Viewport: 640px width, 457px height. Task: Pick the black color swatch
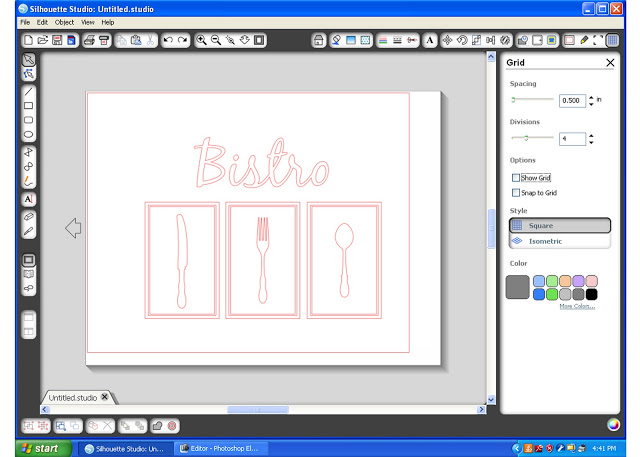pyautogui.click(x=591, y=294)
